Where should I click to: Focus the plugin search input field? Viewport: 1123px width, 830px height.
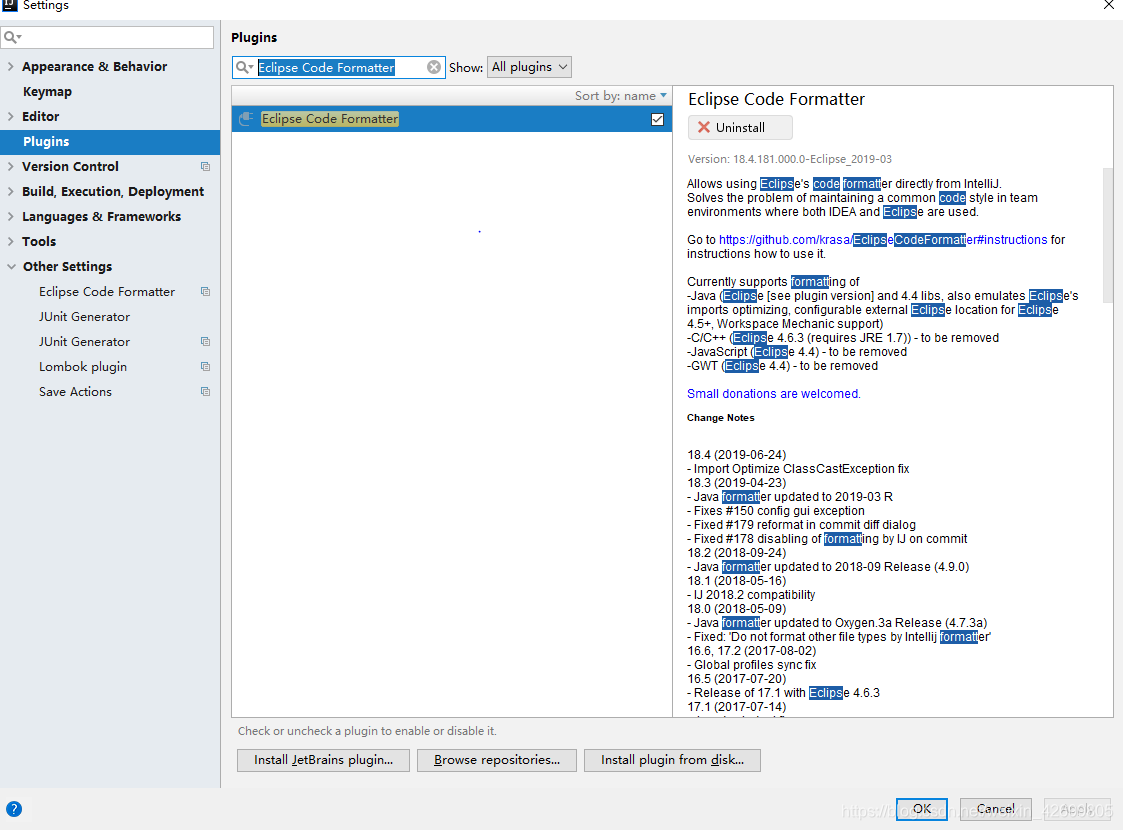click(339, 67)
